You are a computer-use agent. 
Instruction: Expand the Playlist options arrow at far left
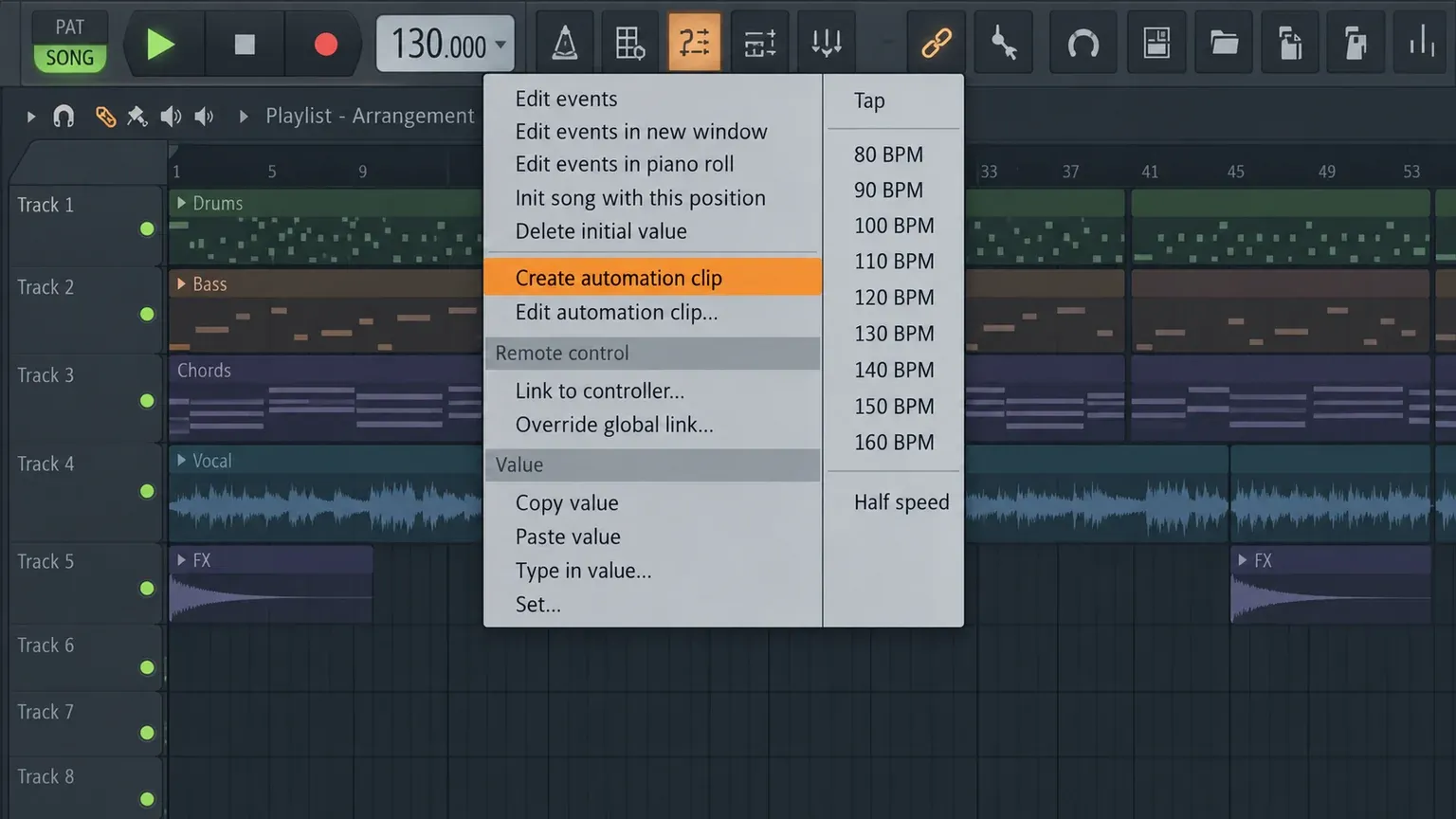(x=30, y=117)
